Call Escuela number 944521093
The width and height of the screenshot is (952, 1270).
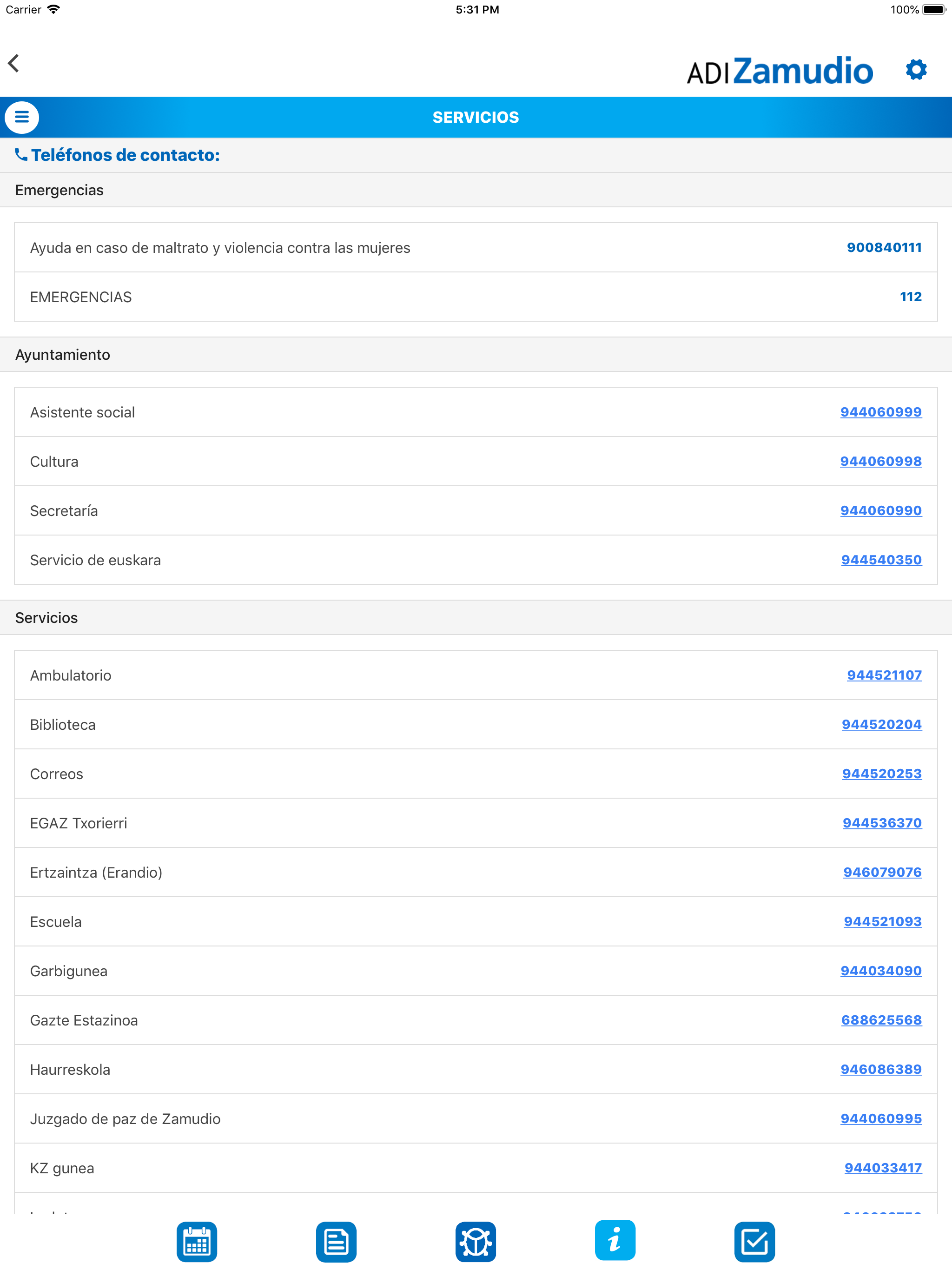pos(883,922)
